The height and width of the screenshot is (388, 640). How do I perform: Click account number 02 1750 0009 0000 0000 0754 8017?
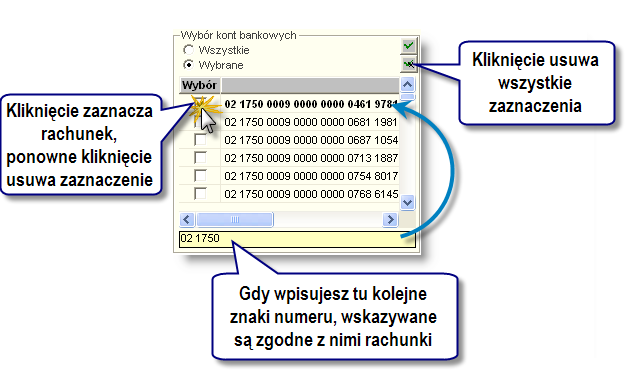point(311,176)
